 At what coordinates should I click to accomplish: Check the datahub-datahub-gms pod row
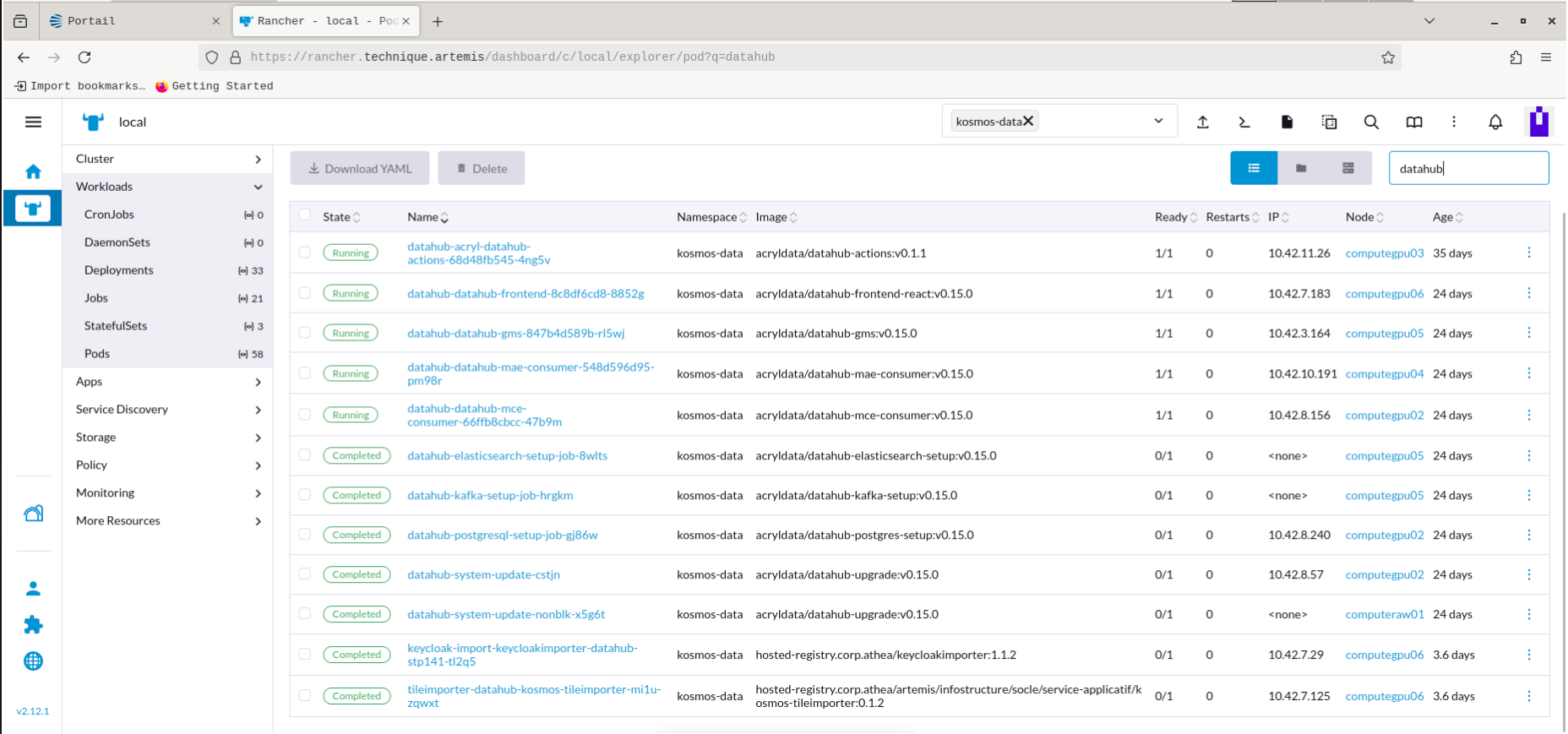[x=305, y=332]
